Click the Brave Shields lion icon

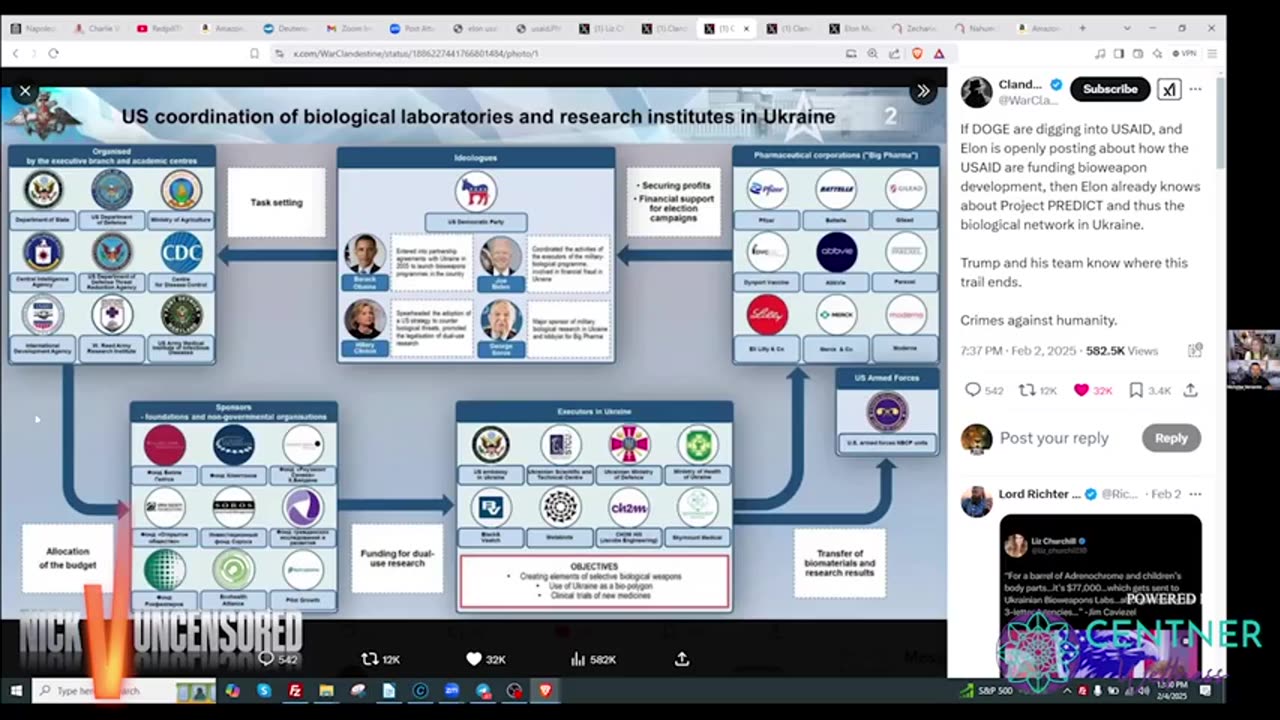[917, 53]
